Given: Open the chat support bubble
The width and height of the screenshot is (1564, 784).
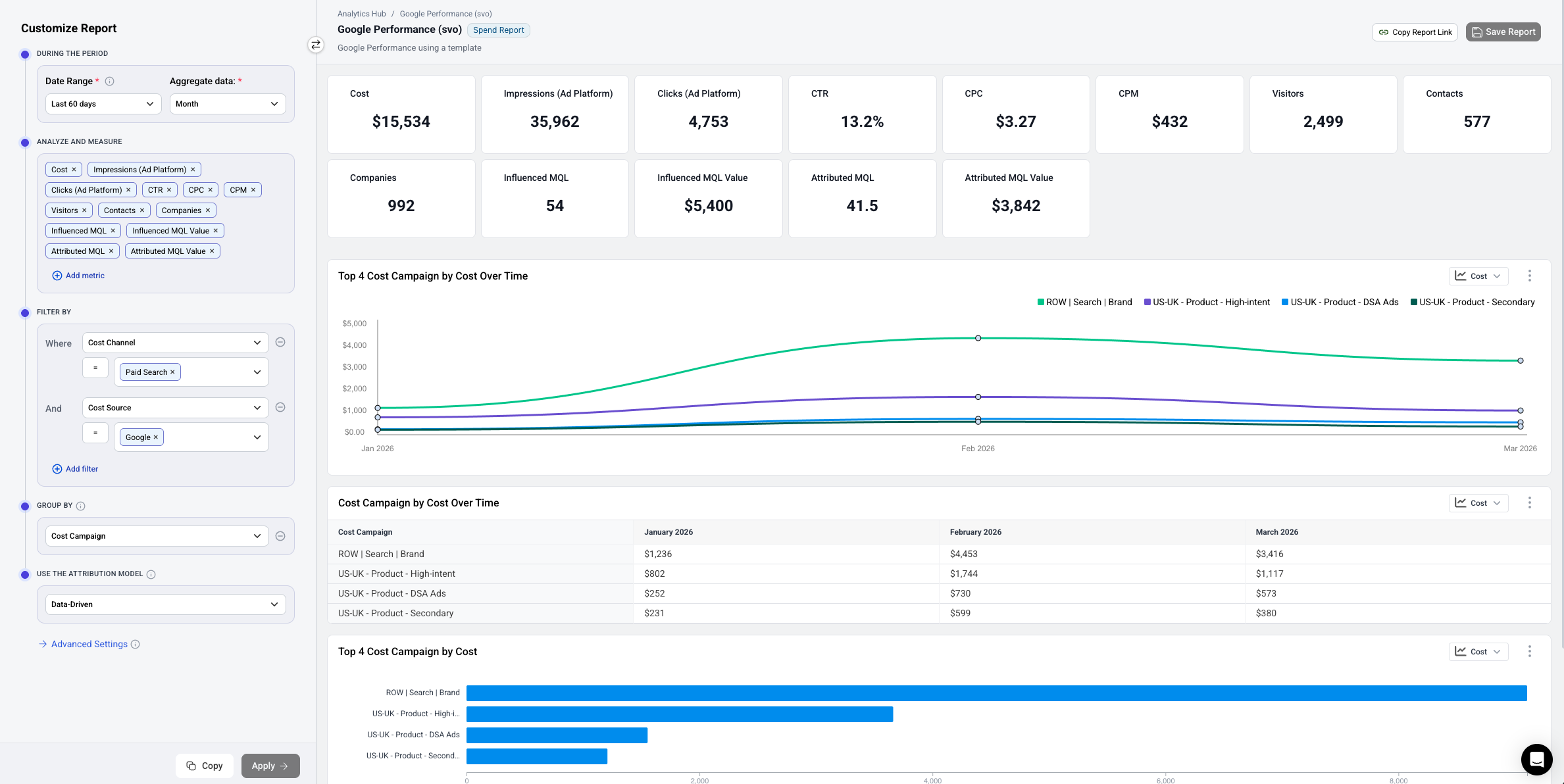Looking at the screenshot, I should coord(1536,760).
